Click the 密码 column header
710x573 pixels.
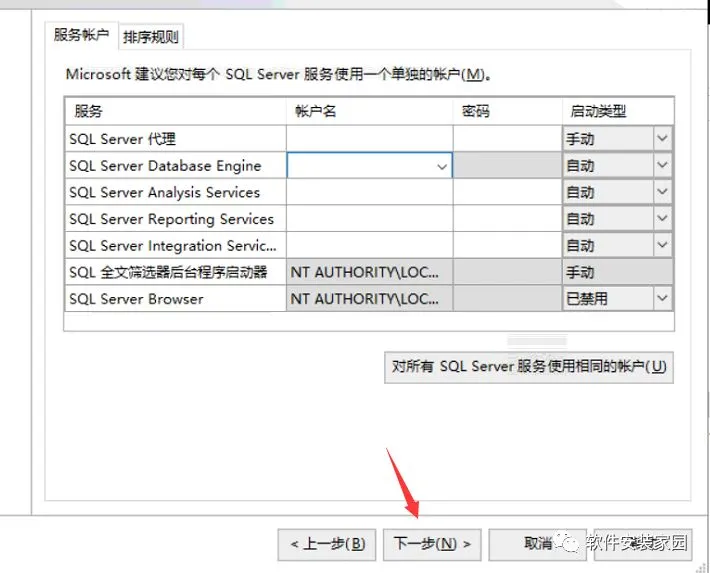507,111
